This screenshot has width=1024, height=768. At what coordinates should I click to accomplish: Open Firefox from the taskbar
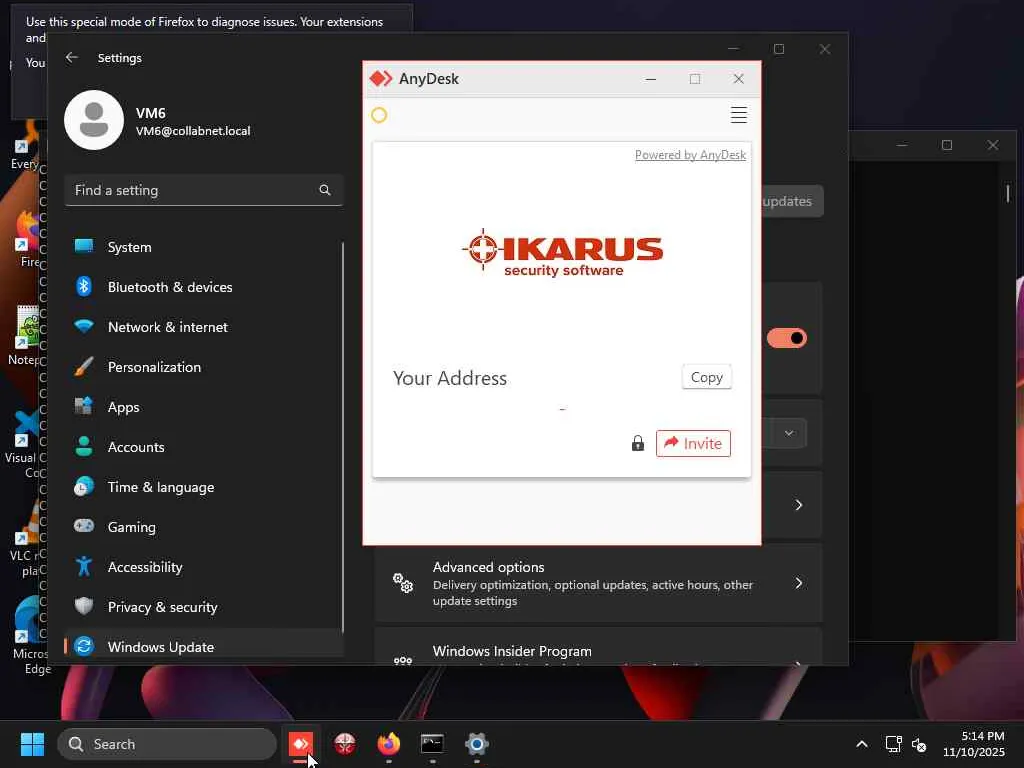389,744
